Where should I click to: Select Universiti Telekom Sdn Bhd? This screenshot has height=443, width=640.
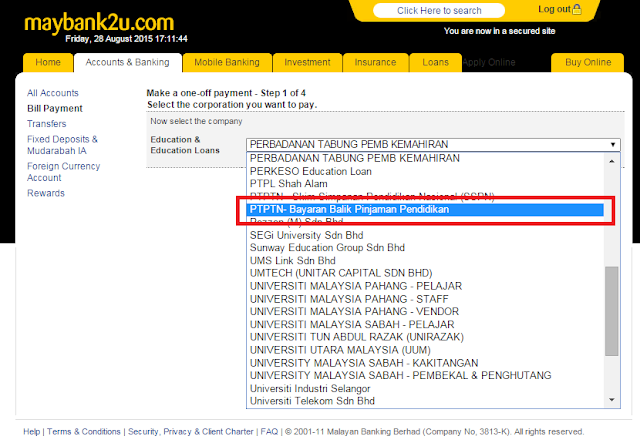point(425,401)
